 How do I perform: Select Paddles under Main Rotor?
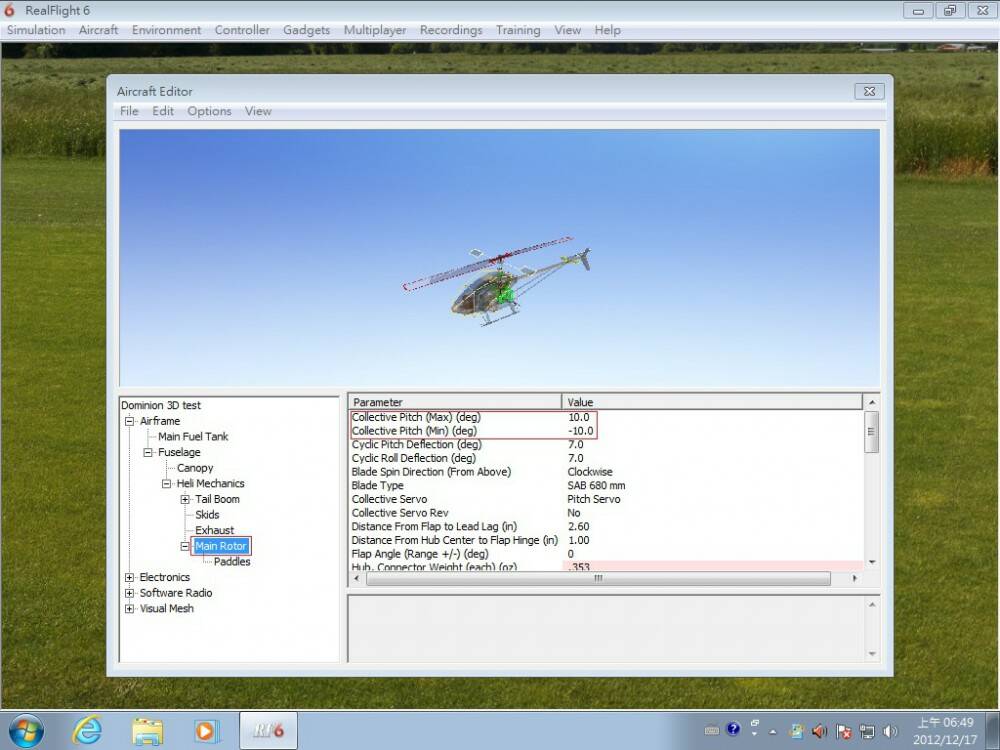232,562
